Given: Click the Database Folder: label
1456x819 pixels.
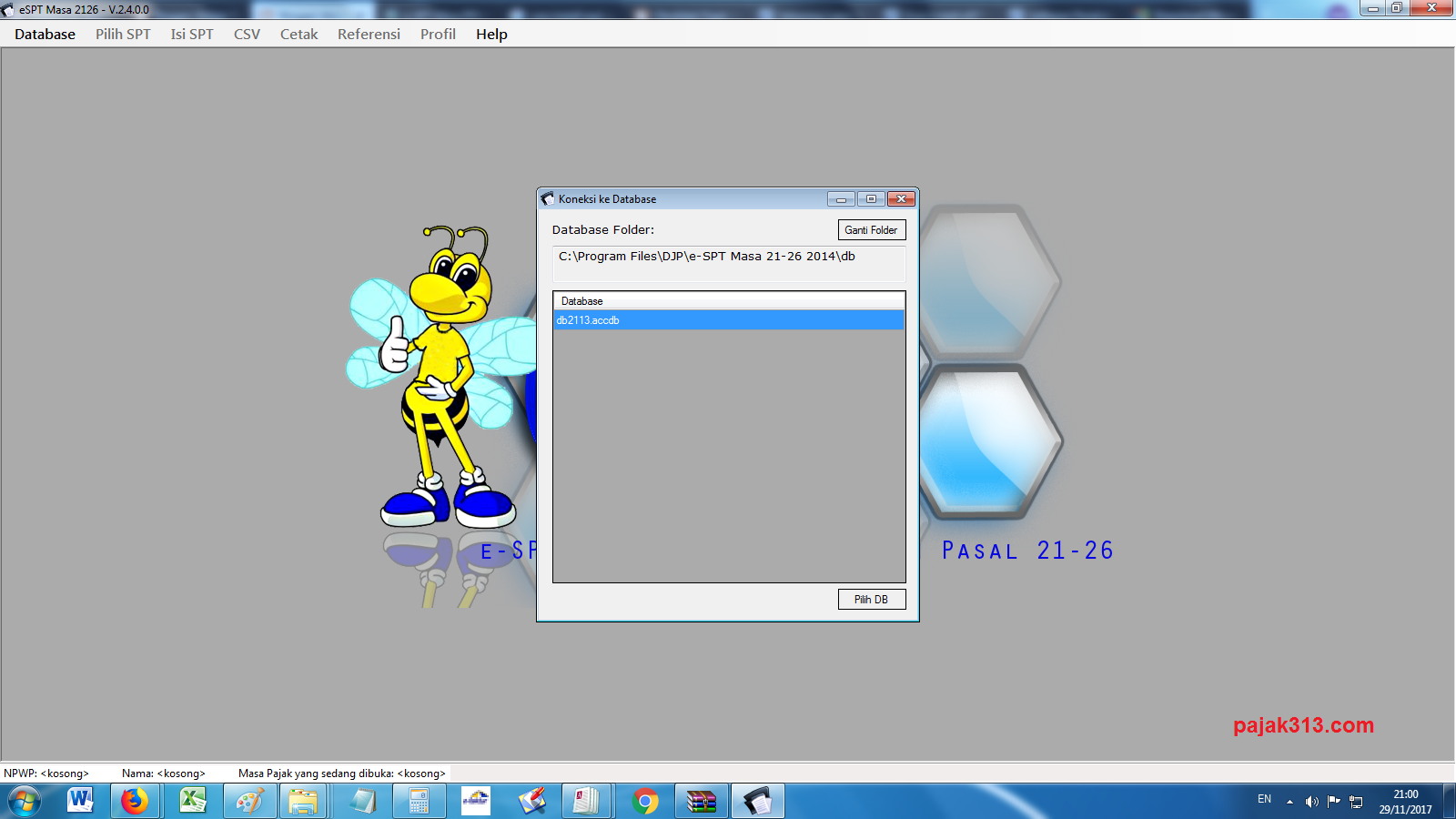Looking at the screenshot, I should pos(603,230).
